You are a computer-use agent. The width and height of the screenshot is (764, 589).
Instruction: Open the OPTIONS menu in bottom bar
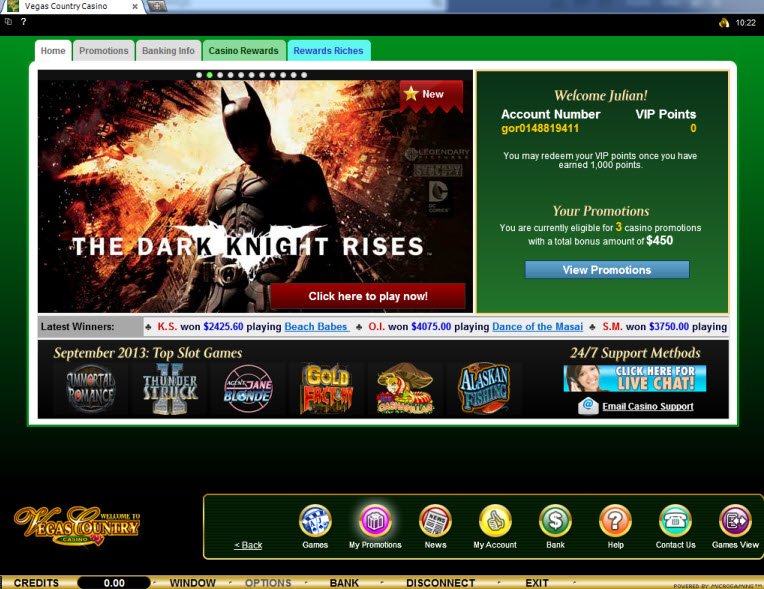[268, 583]
